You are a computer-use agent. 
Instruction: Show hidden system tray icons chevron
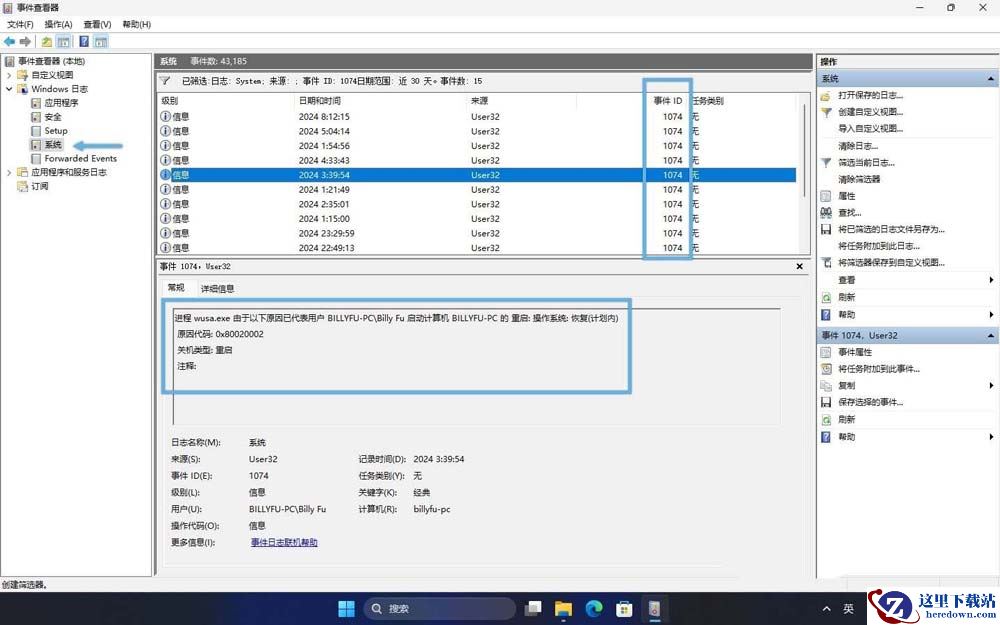(x=827, y=609)
